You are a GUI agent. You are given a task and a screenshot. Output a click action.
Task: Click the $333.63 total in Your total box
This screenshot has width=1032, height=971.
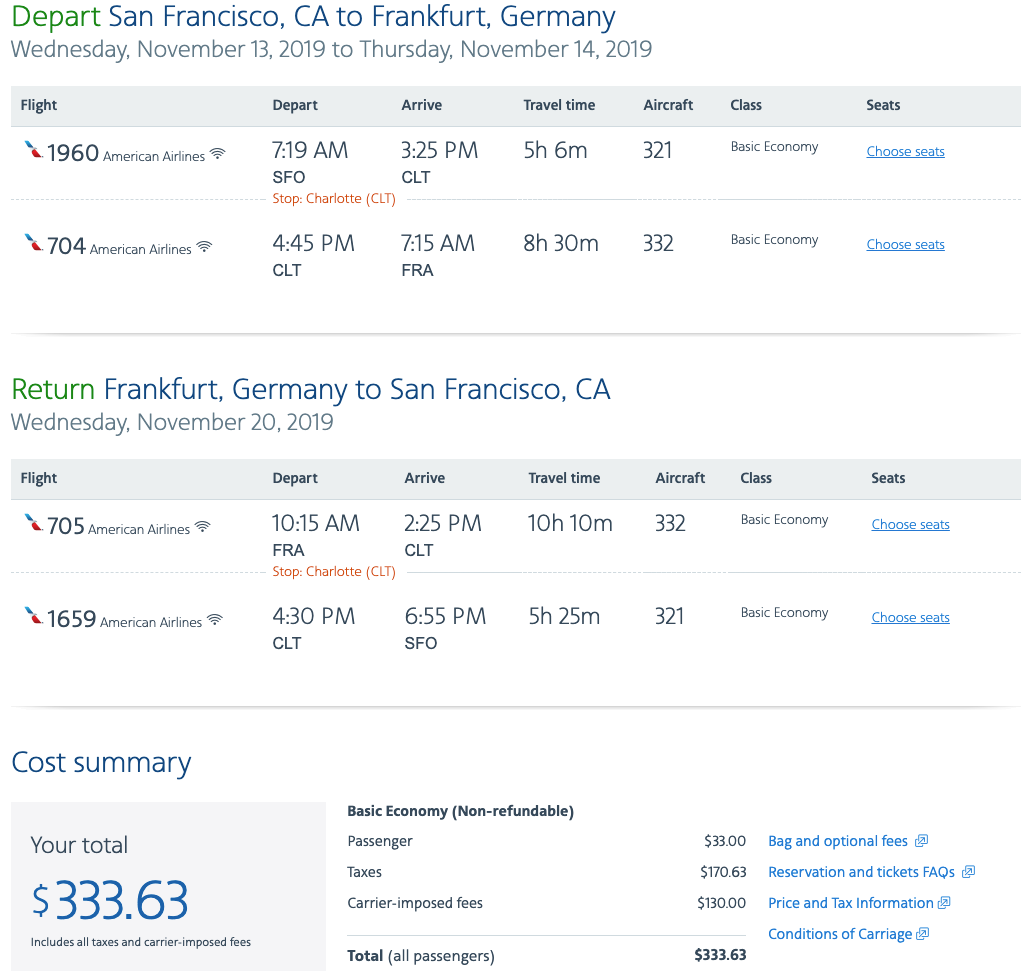coord(110,900)
